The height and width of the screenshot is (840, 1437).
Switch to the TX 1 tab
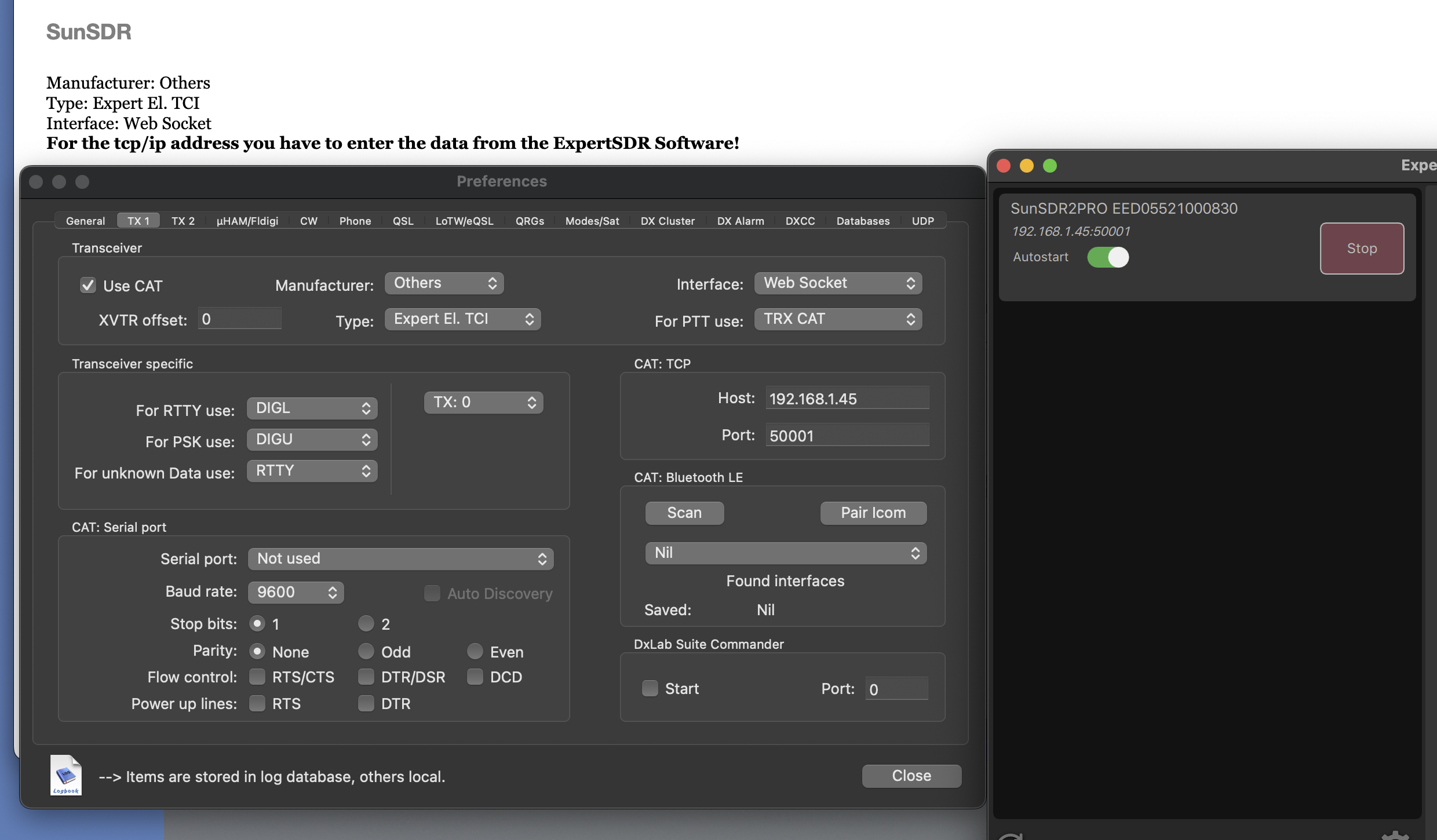pos(138,221)
